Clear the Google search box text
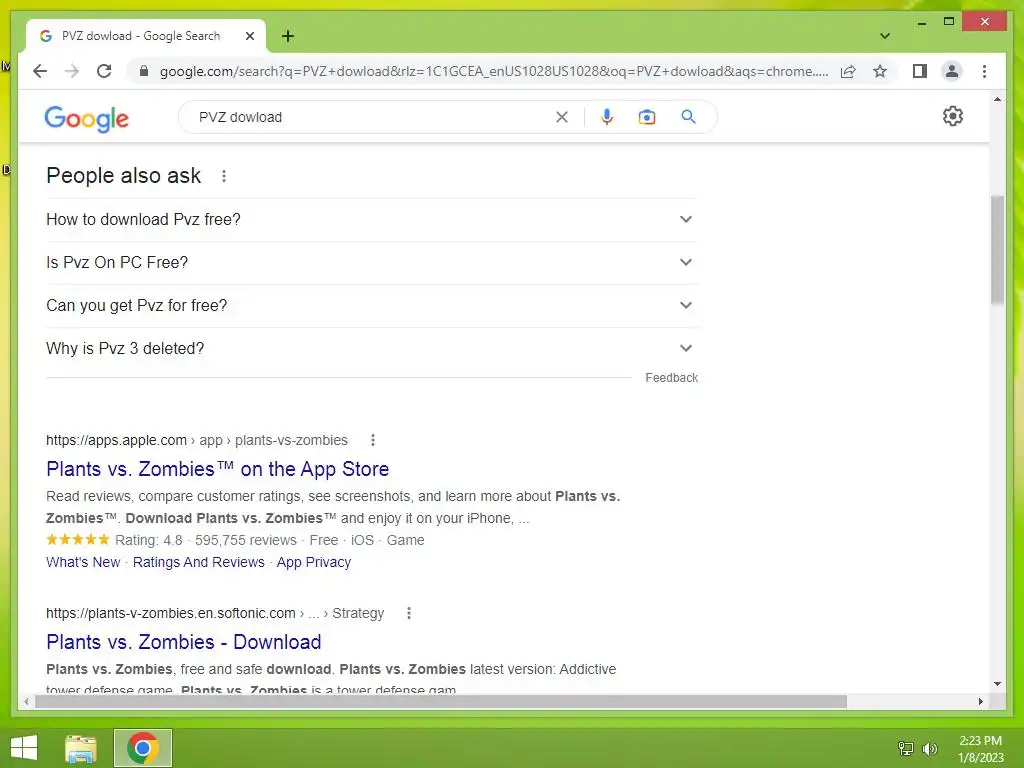This screenshot has width=1024, height=768. point(562,117)
